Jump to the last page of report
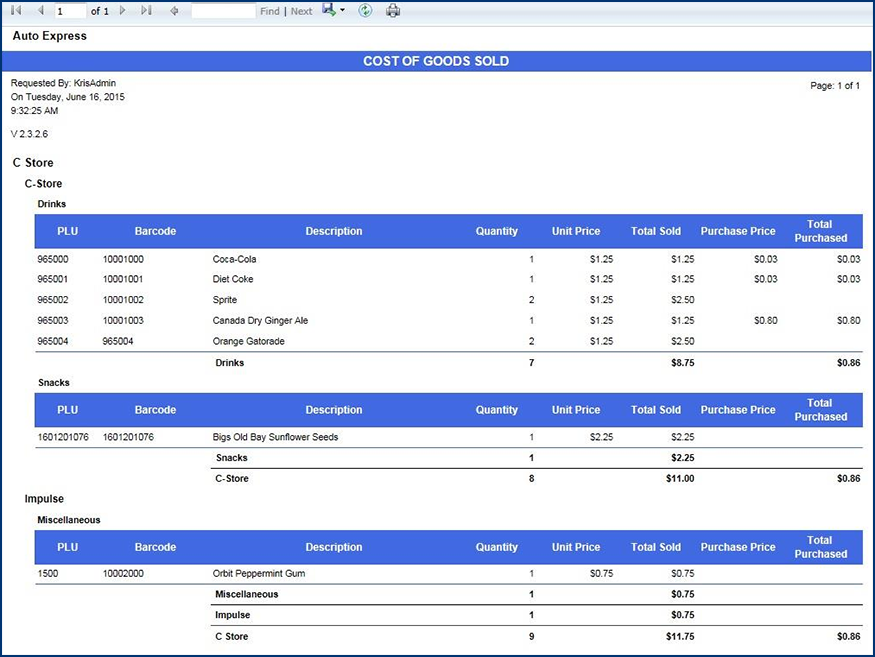 coord(146,11)
